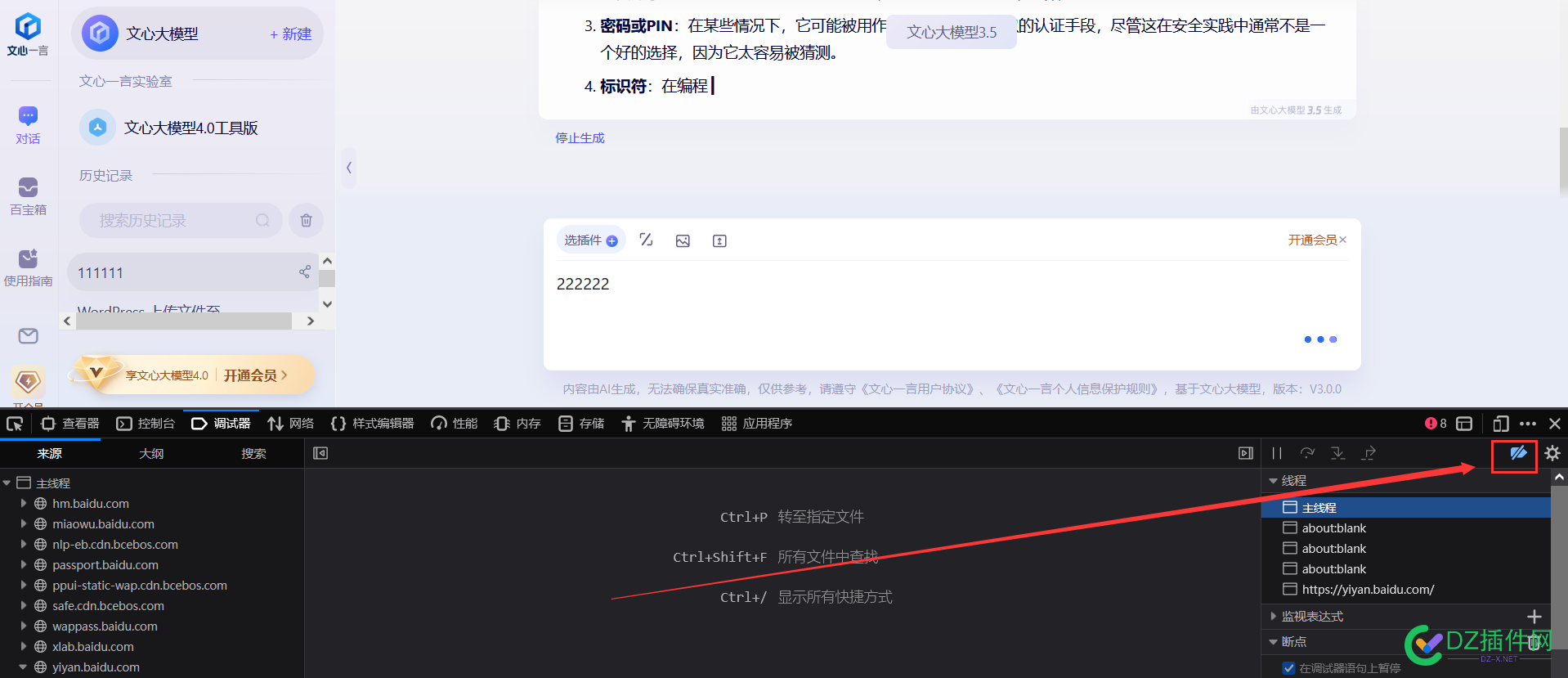Viewport: 1568px width, 678px height.
Task: Switch to the 性能 performance tab
Action: (455, 424)
